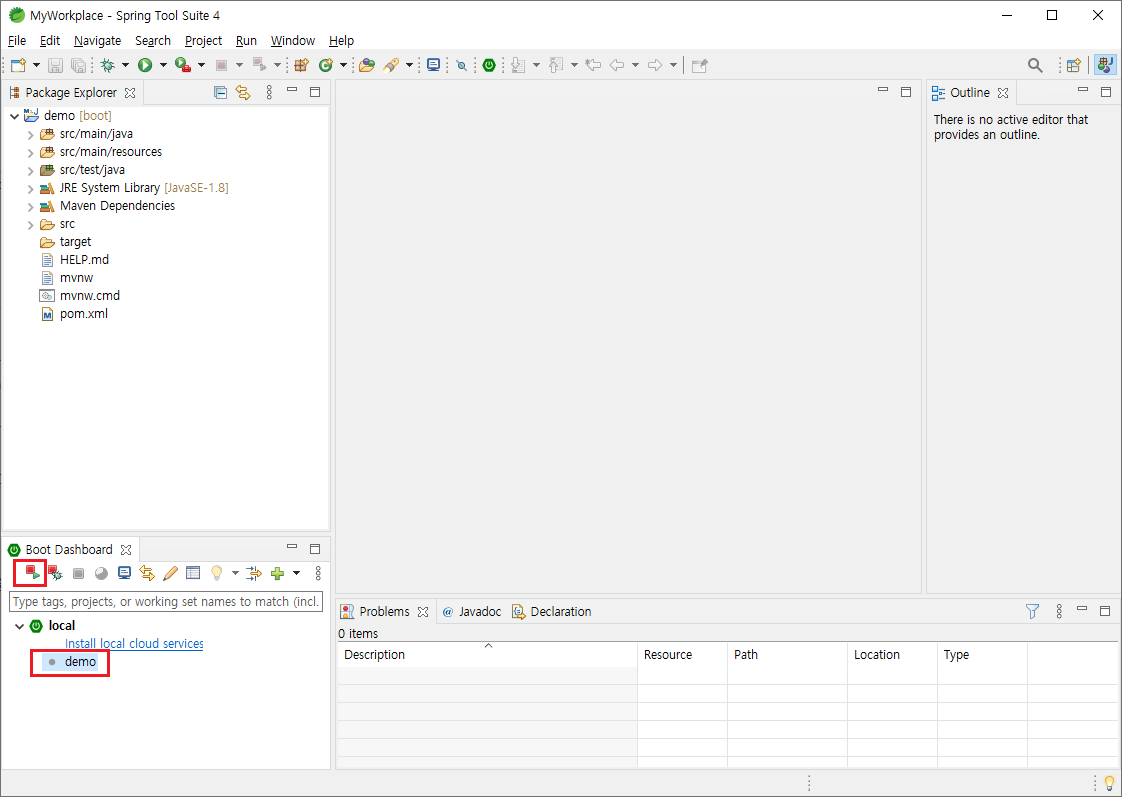Viewport: 1122px width, 797px height.
Task: Click the Install local cloud services link
Action: tap(134, 643)
